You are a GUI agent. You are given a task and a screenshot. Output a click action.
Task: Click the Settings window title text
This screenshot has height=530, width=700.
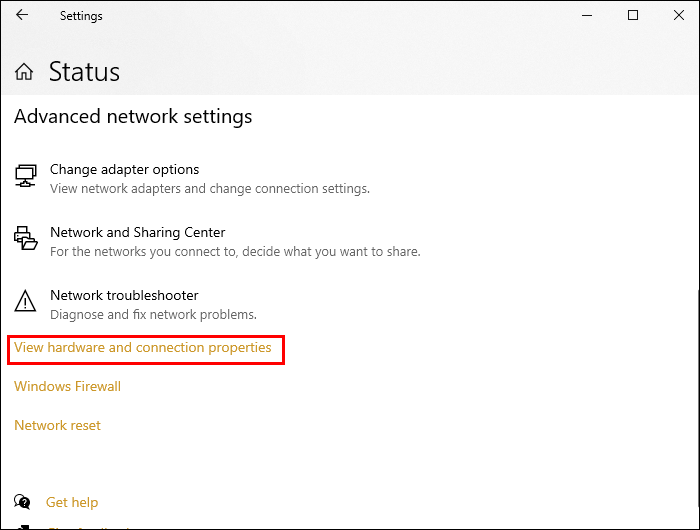tap(81, 16)
